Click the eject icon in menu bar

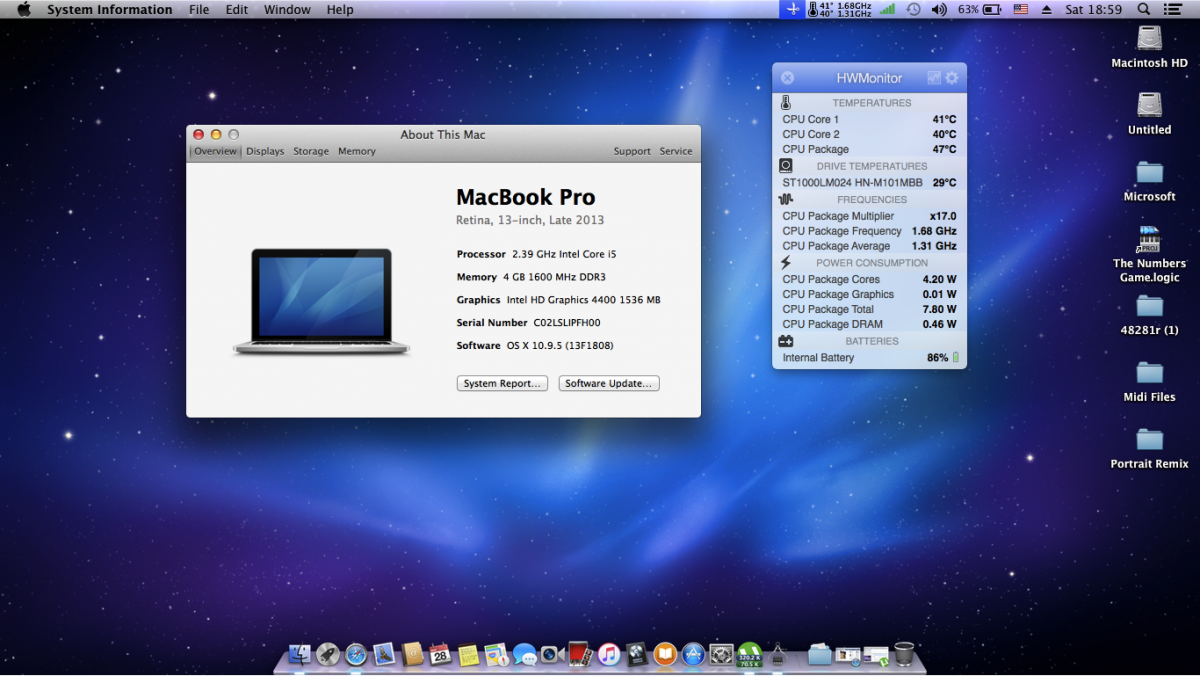(1047, 9)
